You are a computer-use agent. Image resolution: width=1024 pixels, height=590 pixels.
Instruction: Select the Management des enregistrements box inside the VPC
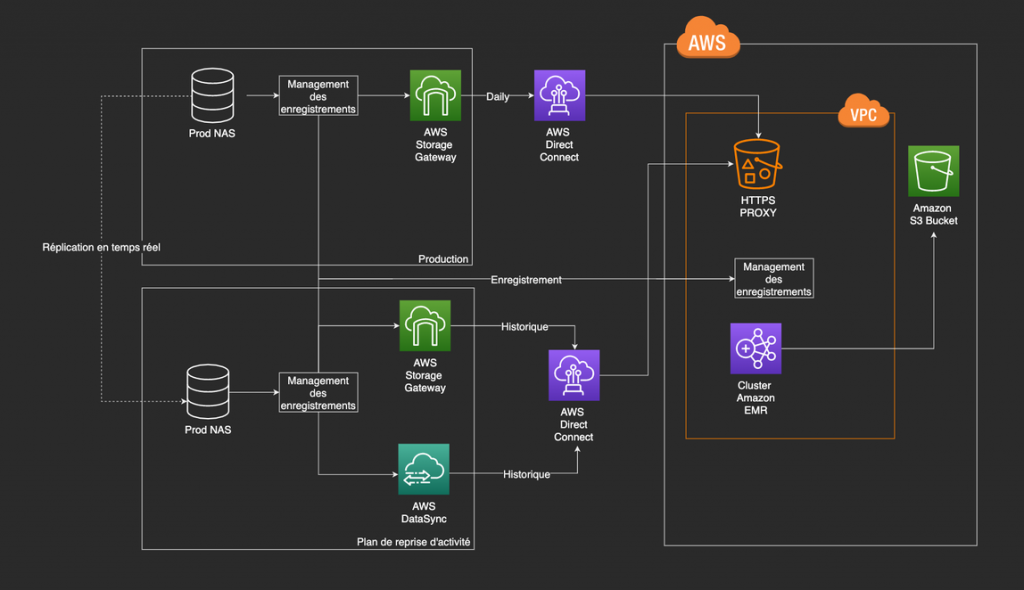tap(774, 278)
